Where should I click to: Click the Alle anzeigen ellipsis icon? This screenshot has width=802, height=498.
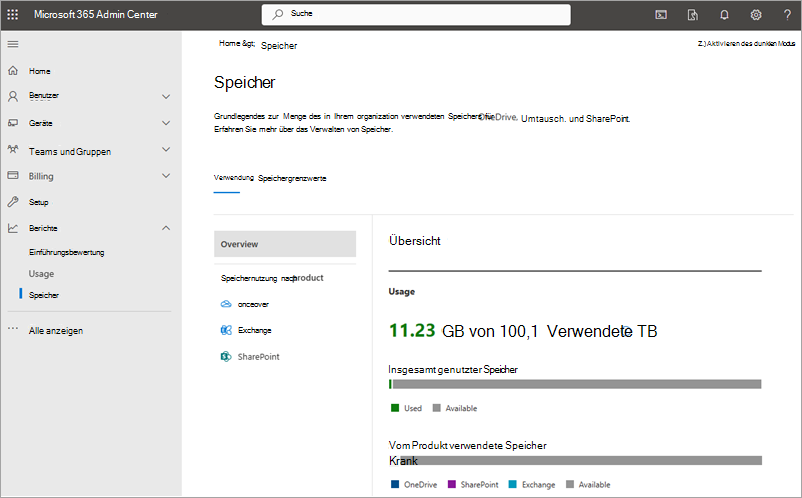coord(13,328)
